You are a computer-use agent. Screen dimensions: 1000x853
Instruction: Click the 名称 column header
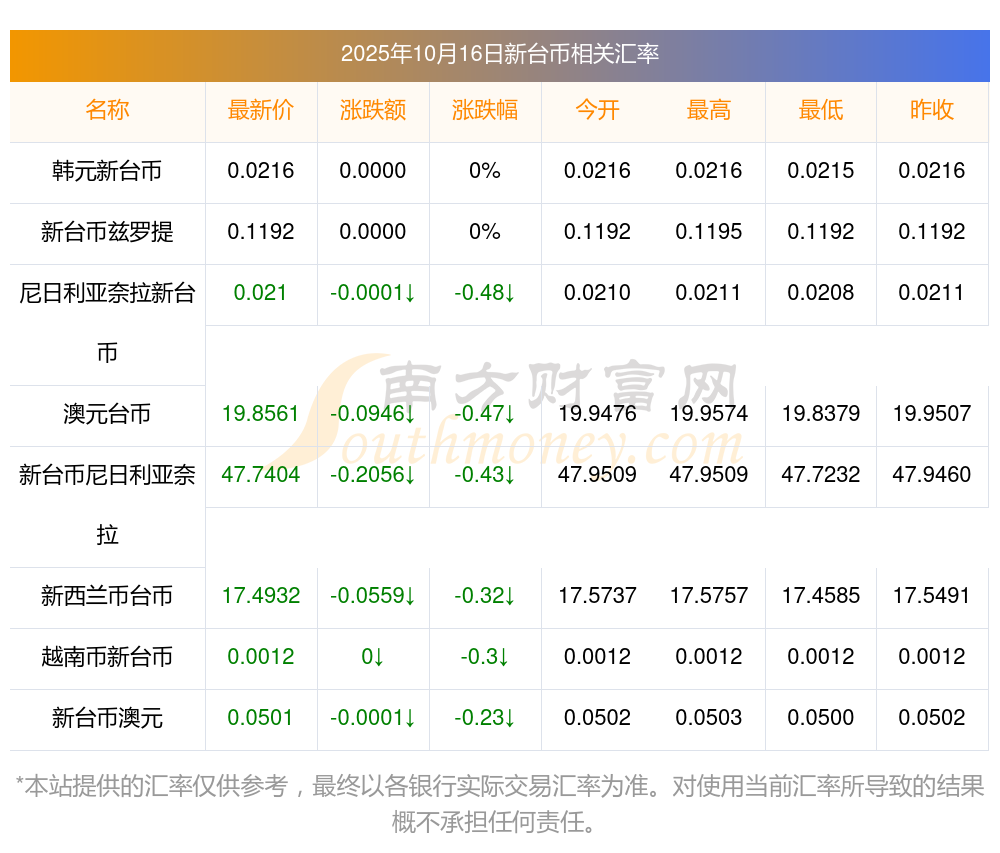click(107, 110)
